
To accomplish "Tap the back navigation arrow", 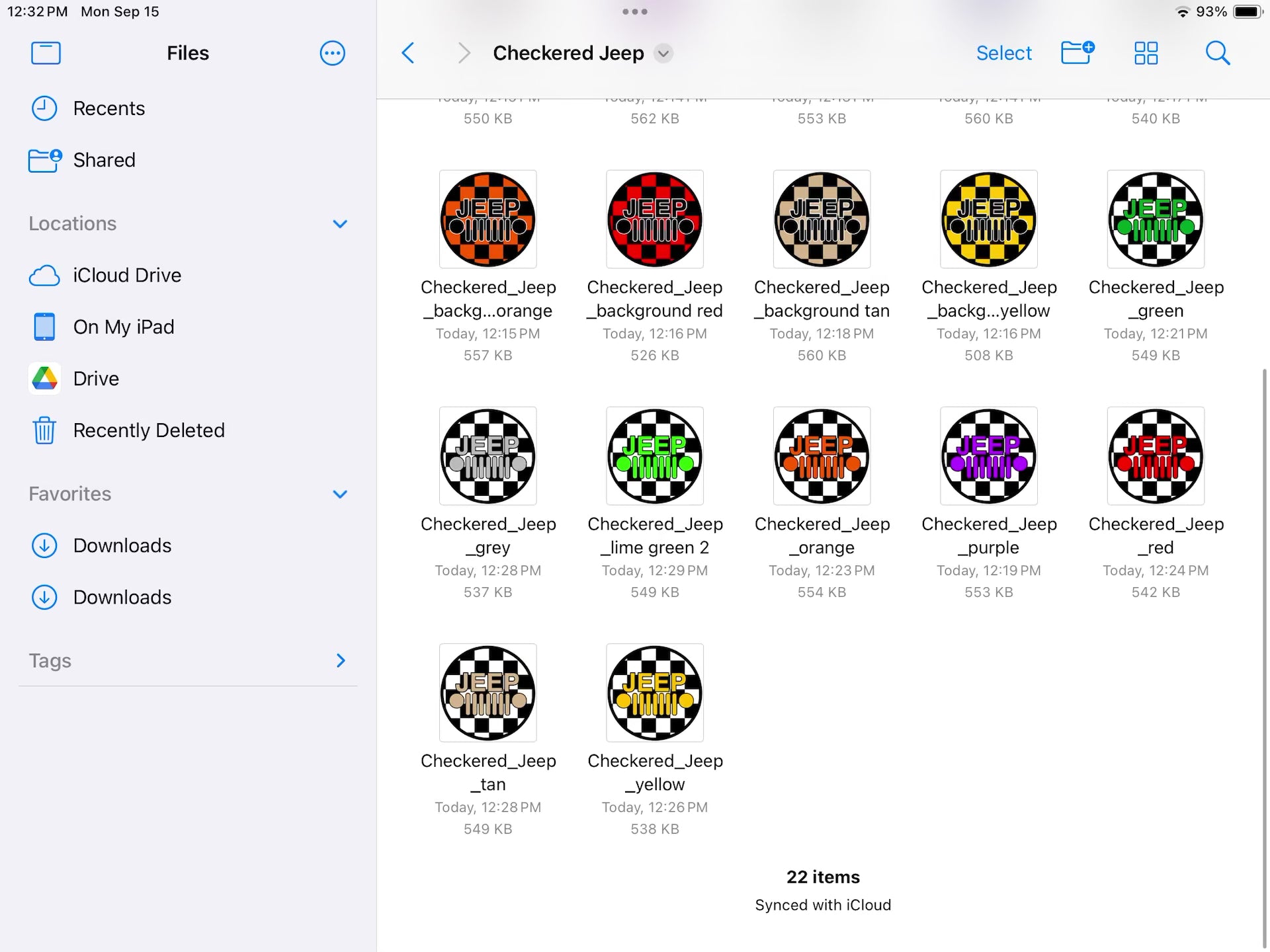I will [408, 53].
